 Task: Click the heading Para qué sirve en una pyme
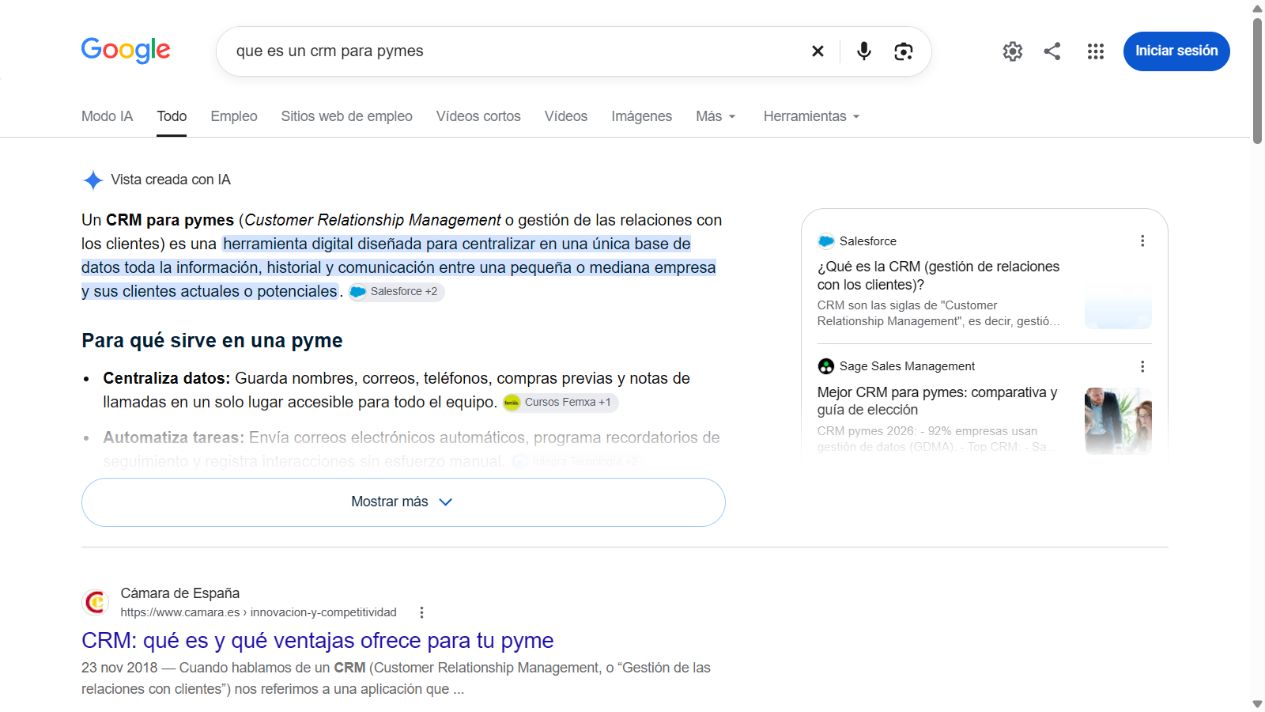(x=212, y=341)
